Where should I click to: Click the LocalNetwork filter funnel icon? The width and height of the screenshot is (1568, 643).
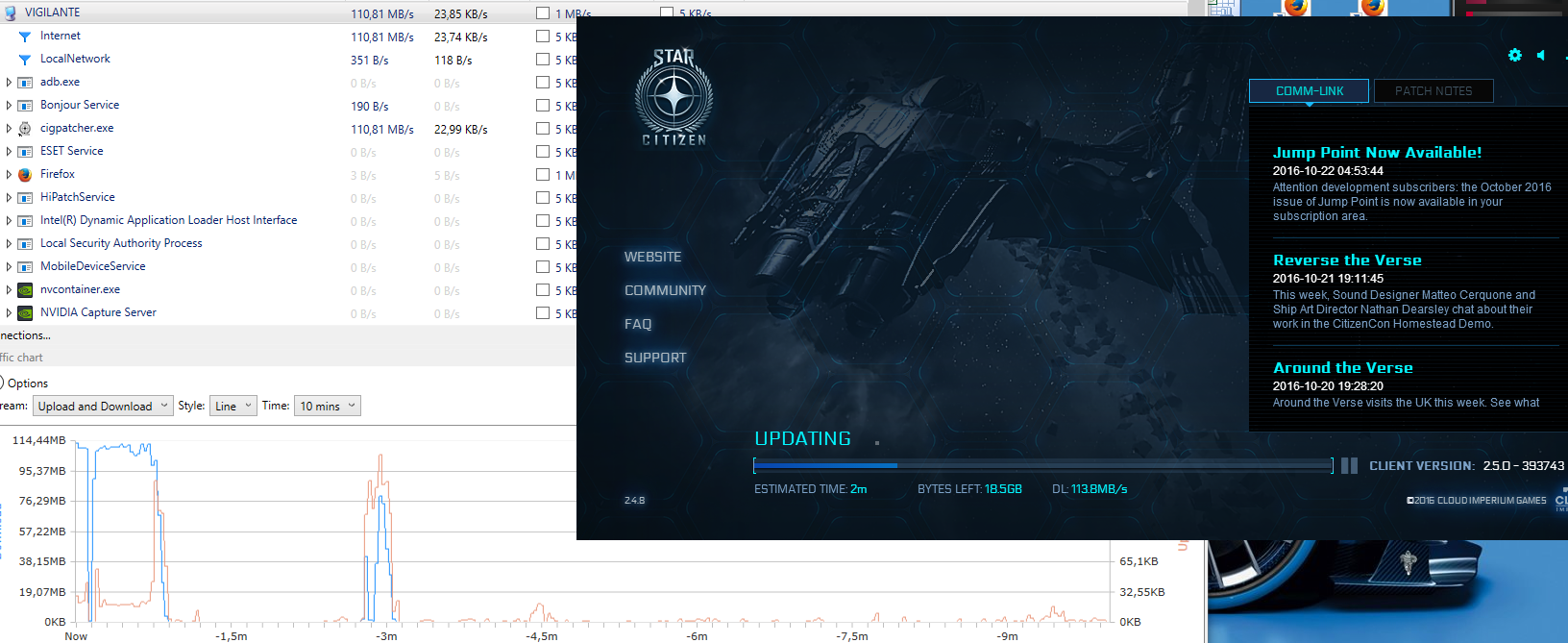25,60
